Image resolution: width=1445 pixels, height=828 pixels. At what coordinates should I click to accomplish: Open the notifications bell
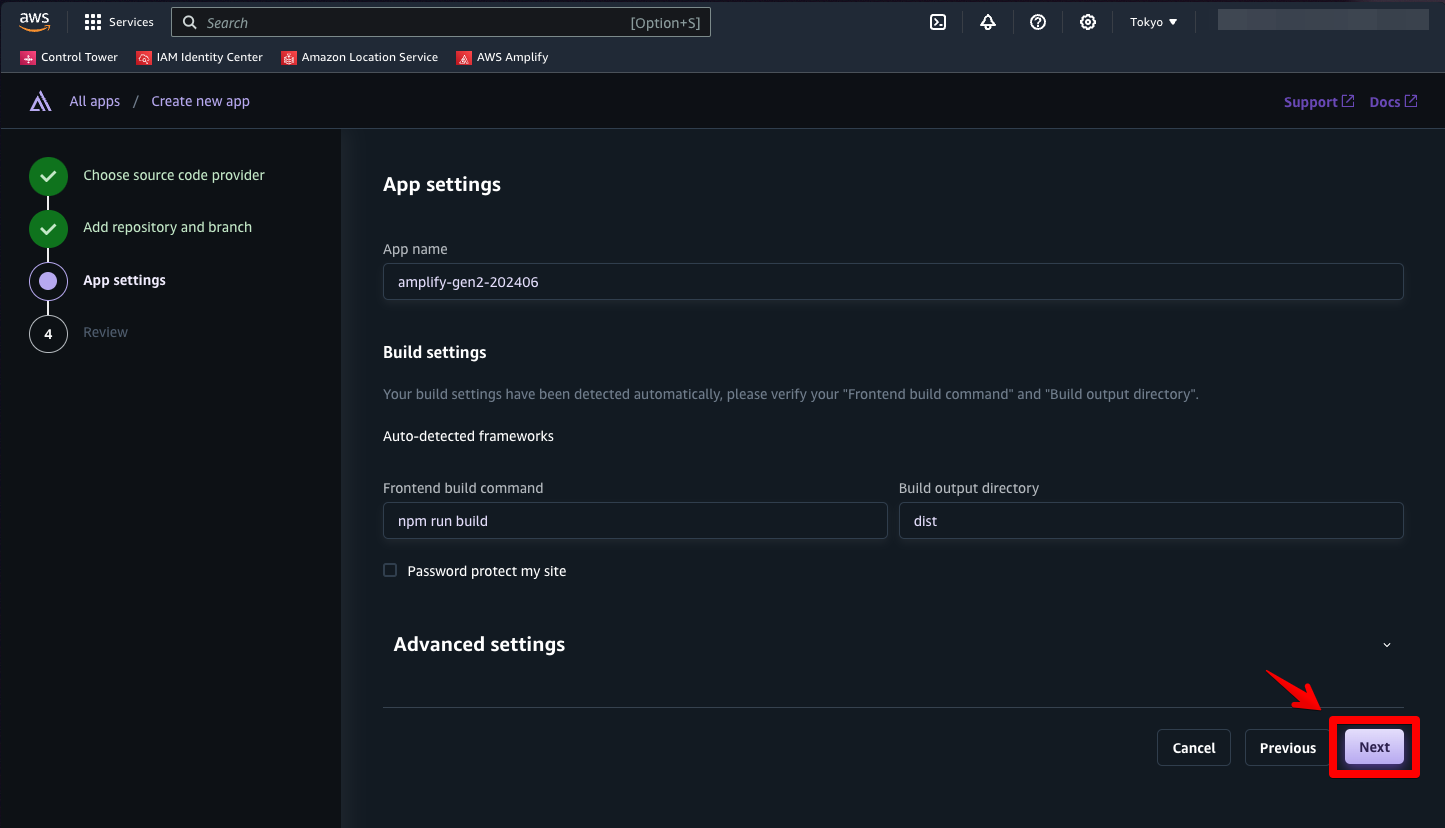click(x=988, y=22)
